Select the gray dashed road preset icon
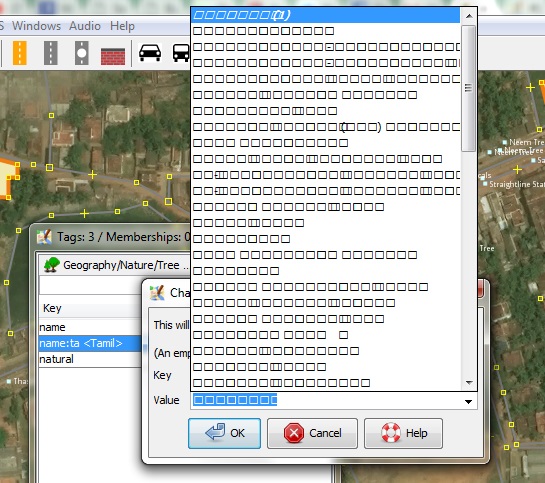 [51, 53]
